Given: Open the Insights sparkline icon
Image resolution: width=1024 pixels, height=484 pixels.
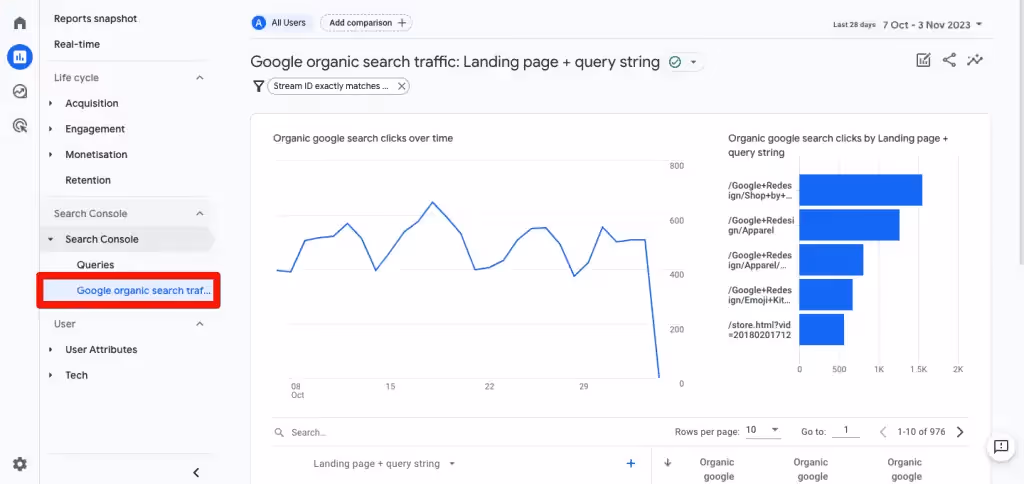Looking at the screenshot, I should click(x=975, y=60).
